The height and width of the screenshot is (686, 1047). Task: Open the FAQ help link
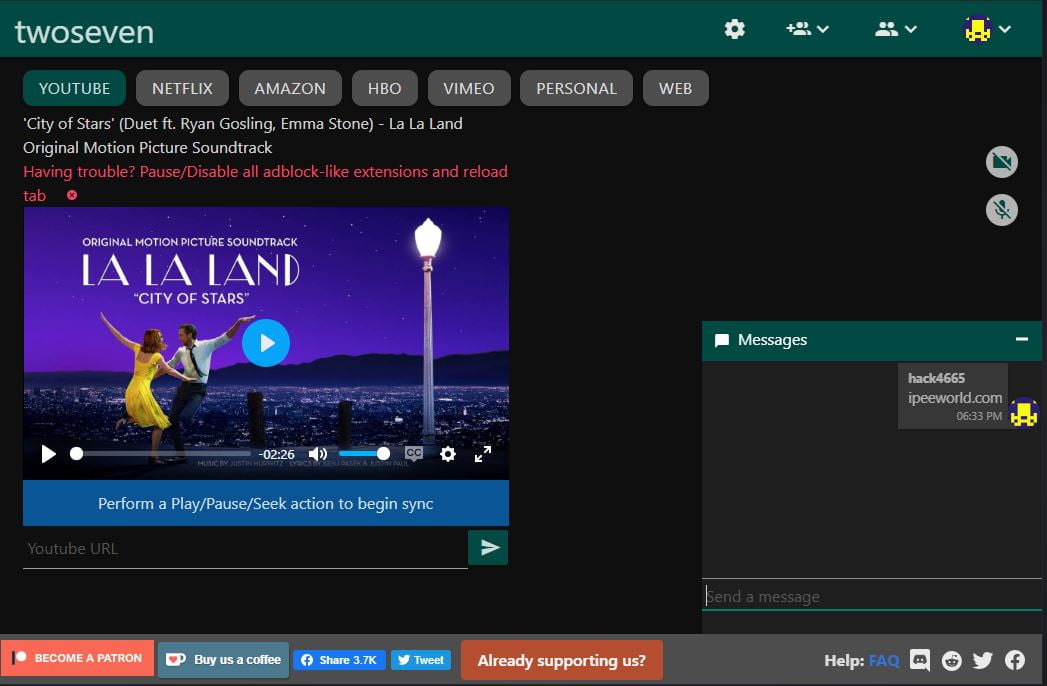pos(884,660)
